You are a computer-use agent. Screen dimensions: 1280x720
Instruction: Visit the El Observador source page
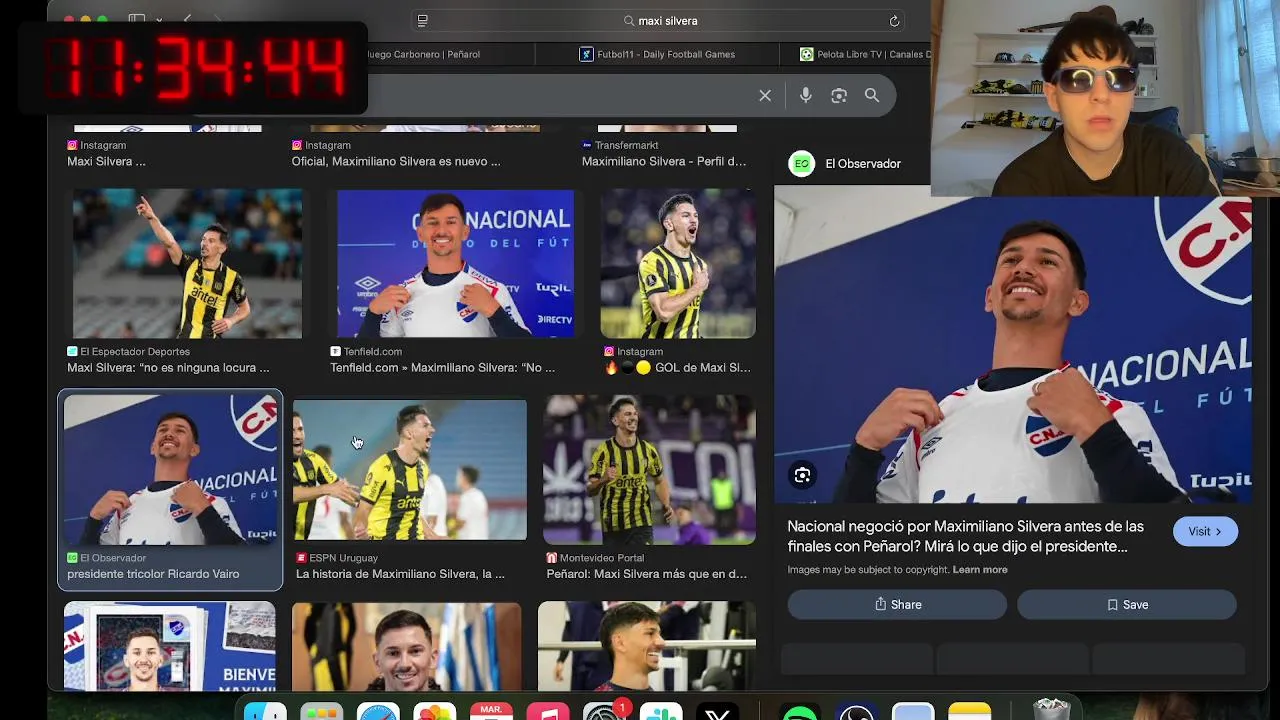pyautogui.click(x=1205, y=531)
